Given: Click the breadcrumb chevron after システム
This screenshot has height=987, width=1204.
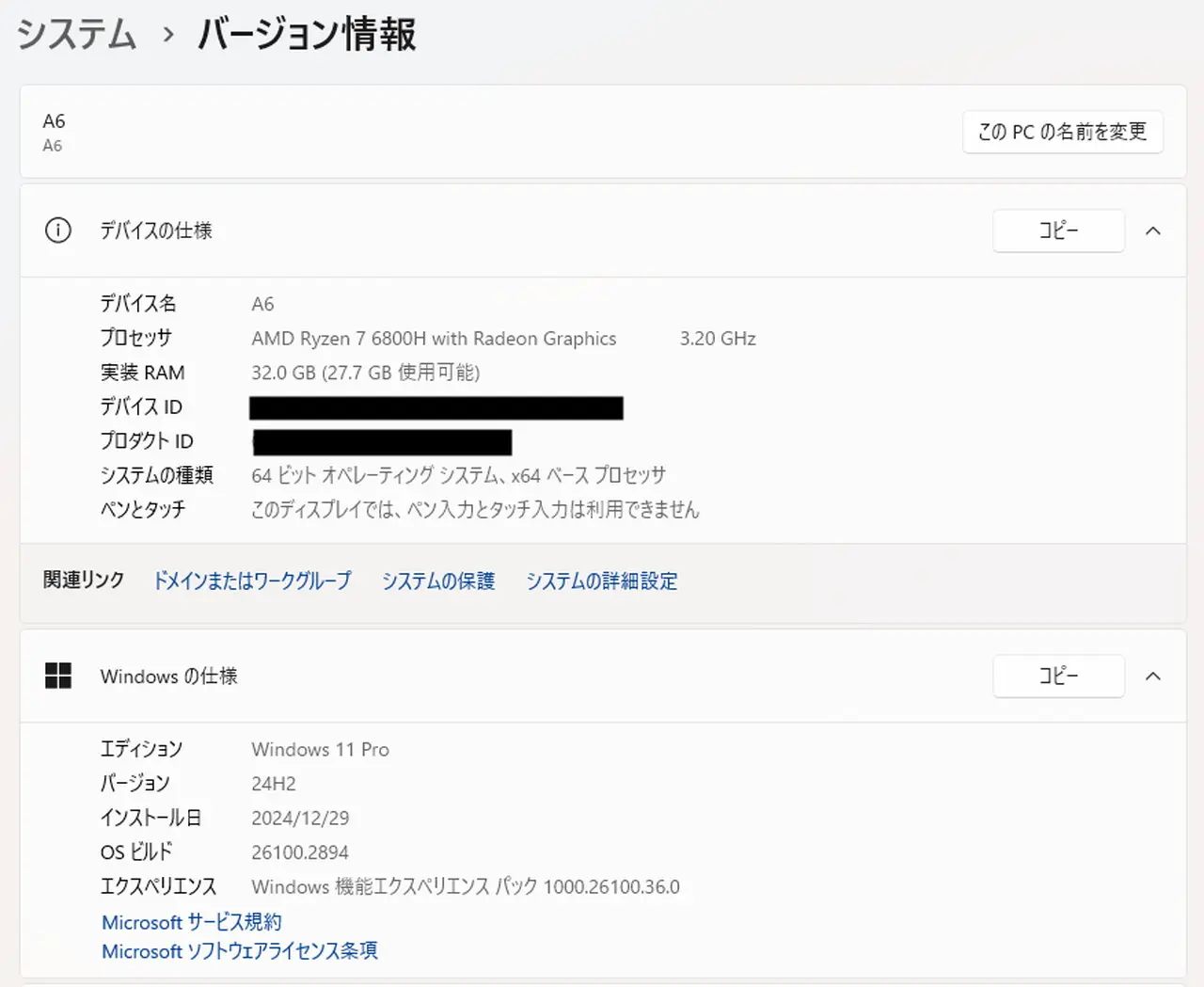Looking at the screenshot, I should tap(167, 35).
